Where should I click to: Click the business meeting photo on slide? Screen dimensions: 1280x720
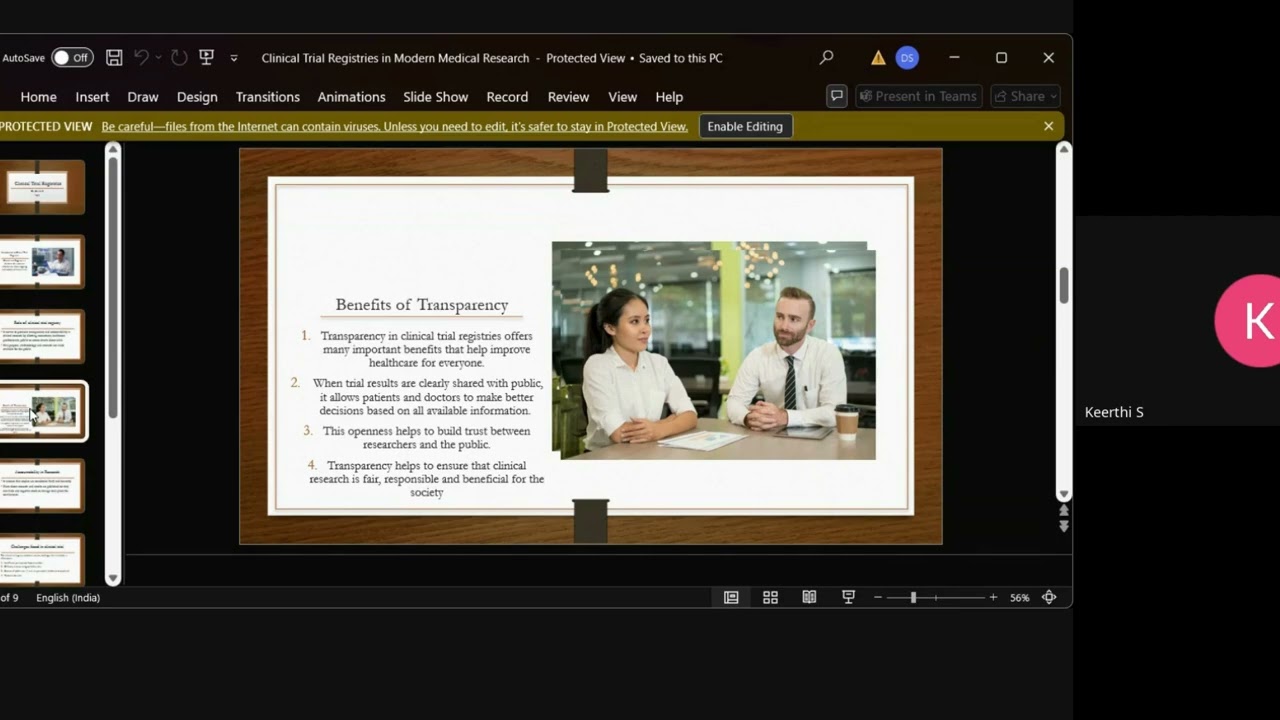714,351
